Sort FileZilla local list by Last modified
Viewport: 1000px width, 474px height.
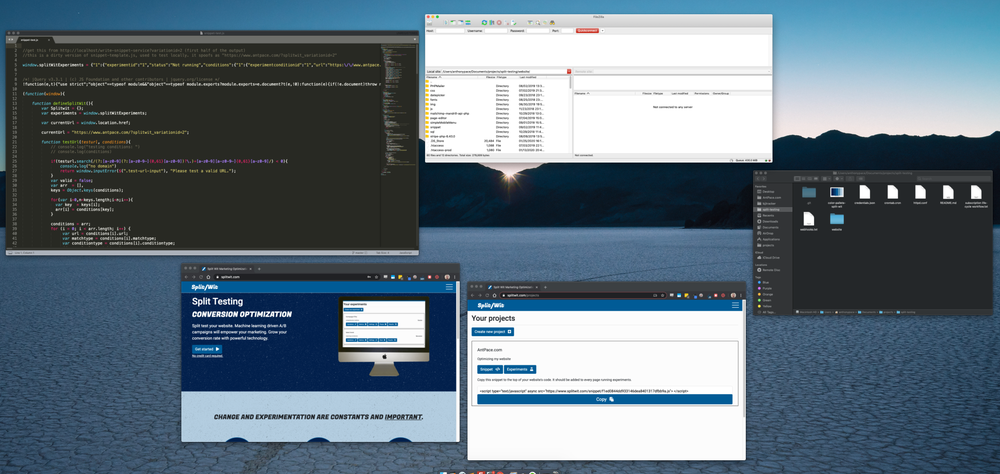coord(527,77)
